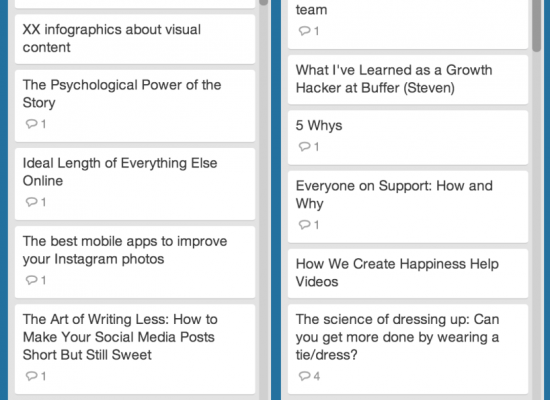Open Everyone on Support: How and Why card

408,207
